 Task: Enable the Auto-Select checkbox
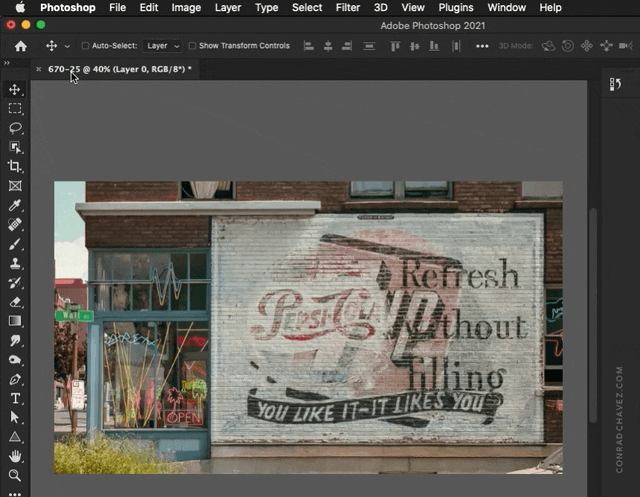pyautogui.click(x=85, y=46)
